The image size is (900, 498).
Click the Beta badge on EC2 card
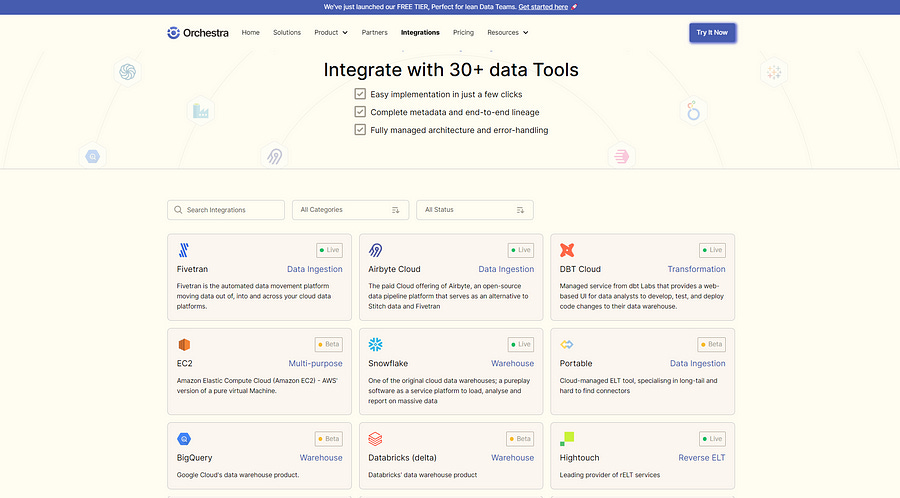coord(329,344)
